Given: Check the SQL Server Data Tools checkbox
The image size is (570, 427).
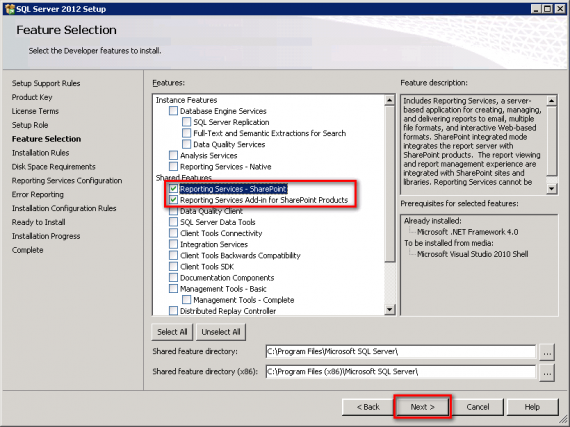Looking at the screenshot, I should (x=173, y=222).
